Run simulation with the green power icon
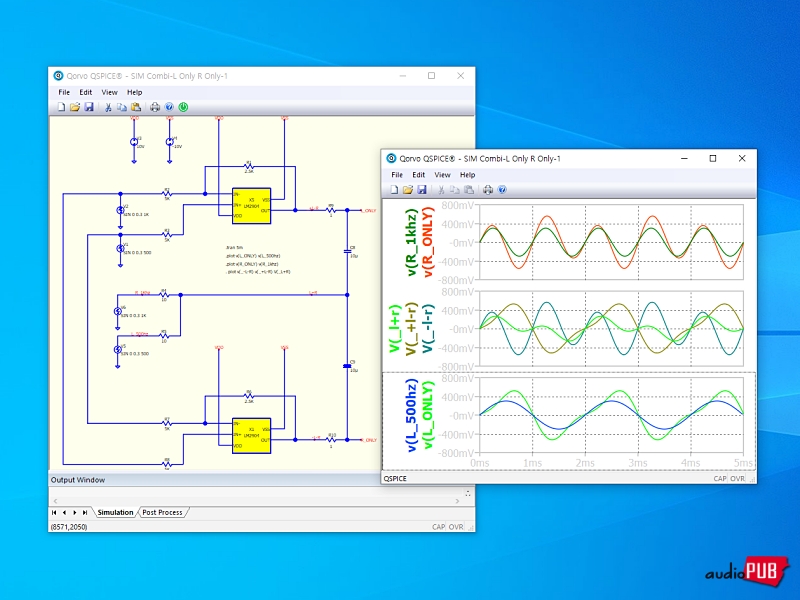The image size is (800, 600). coord(183,107)
